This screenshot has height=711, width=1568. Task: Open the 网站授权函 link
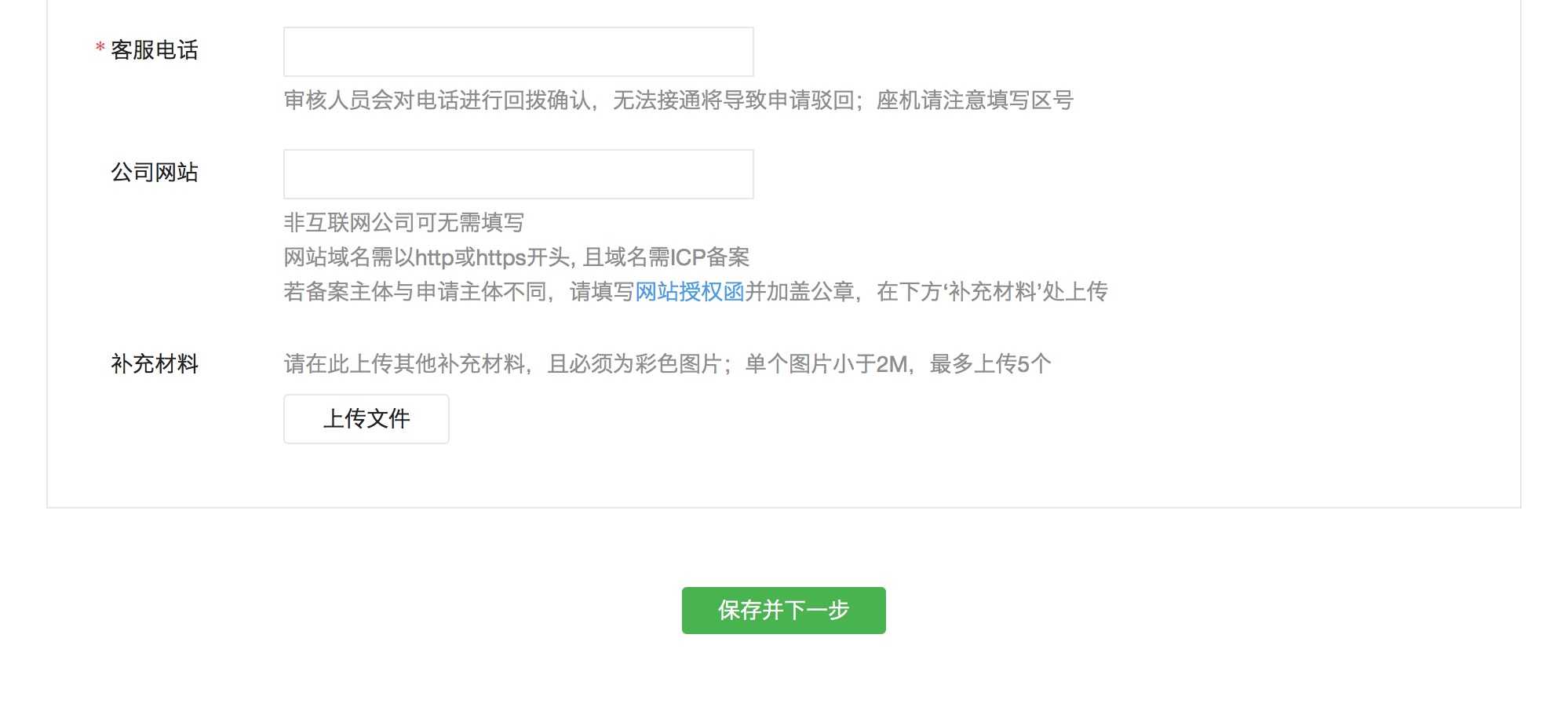coord(689,292)
